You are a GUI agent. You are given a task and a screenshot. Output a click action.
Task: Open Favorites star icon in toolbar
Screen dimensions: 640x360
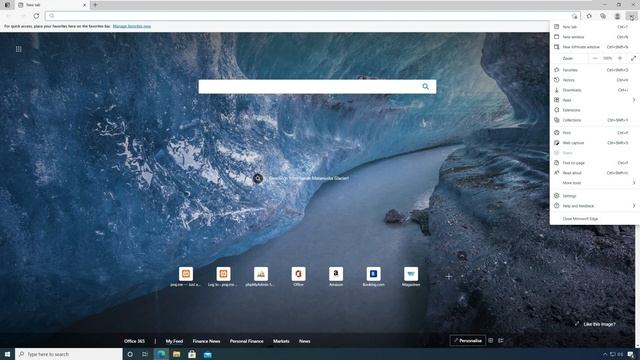point(589,16)
